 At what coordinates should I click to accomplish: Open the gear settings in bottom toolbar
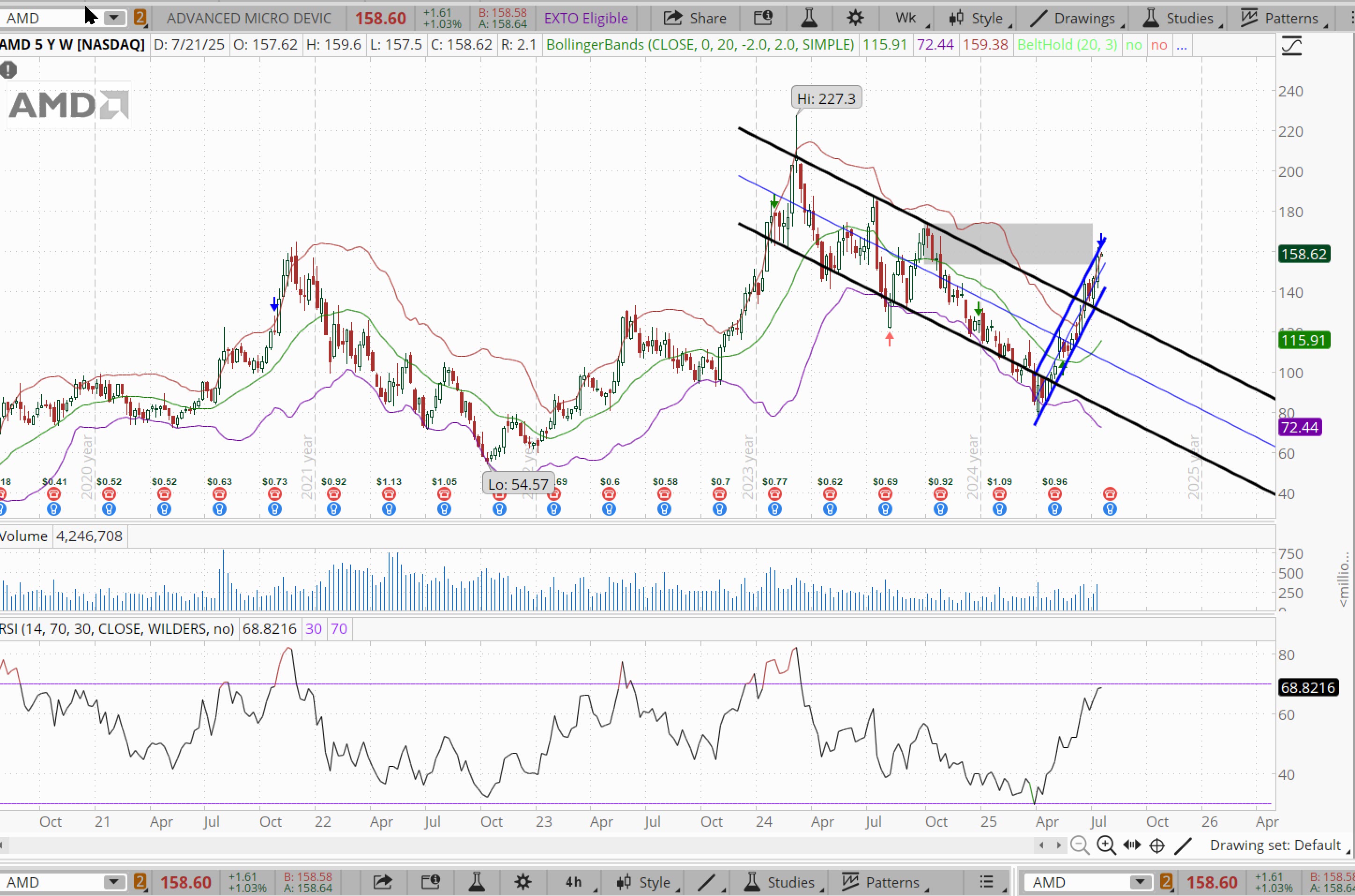523,881
